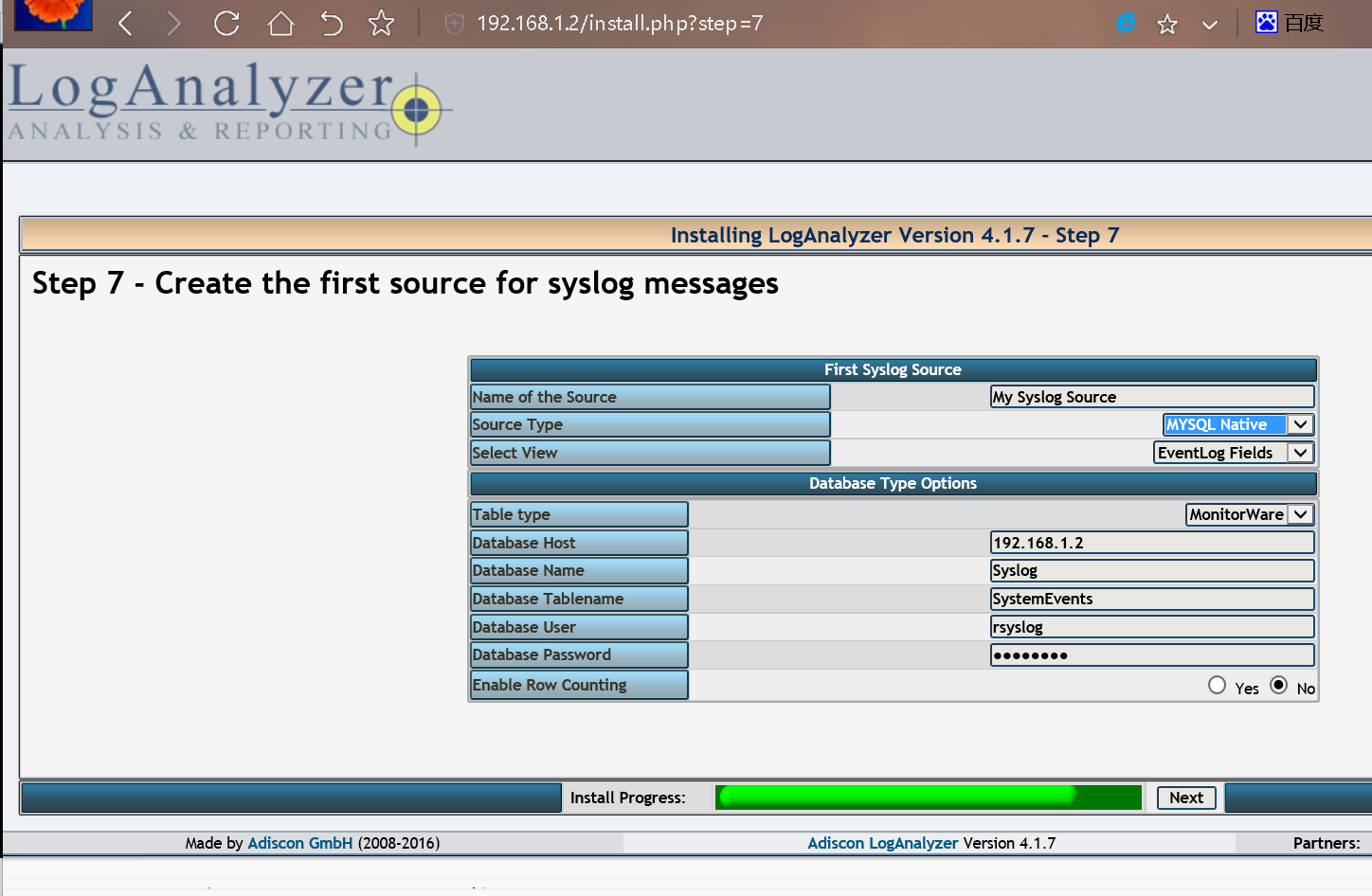
Task: Open the Source Type dropdown (MYSQL Native)
Action: [x=1238, y=424]
